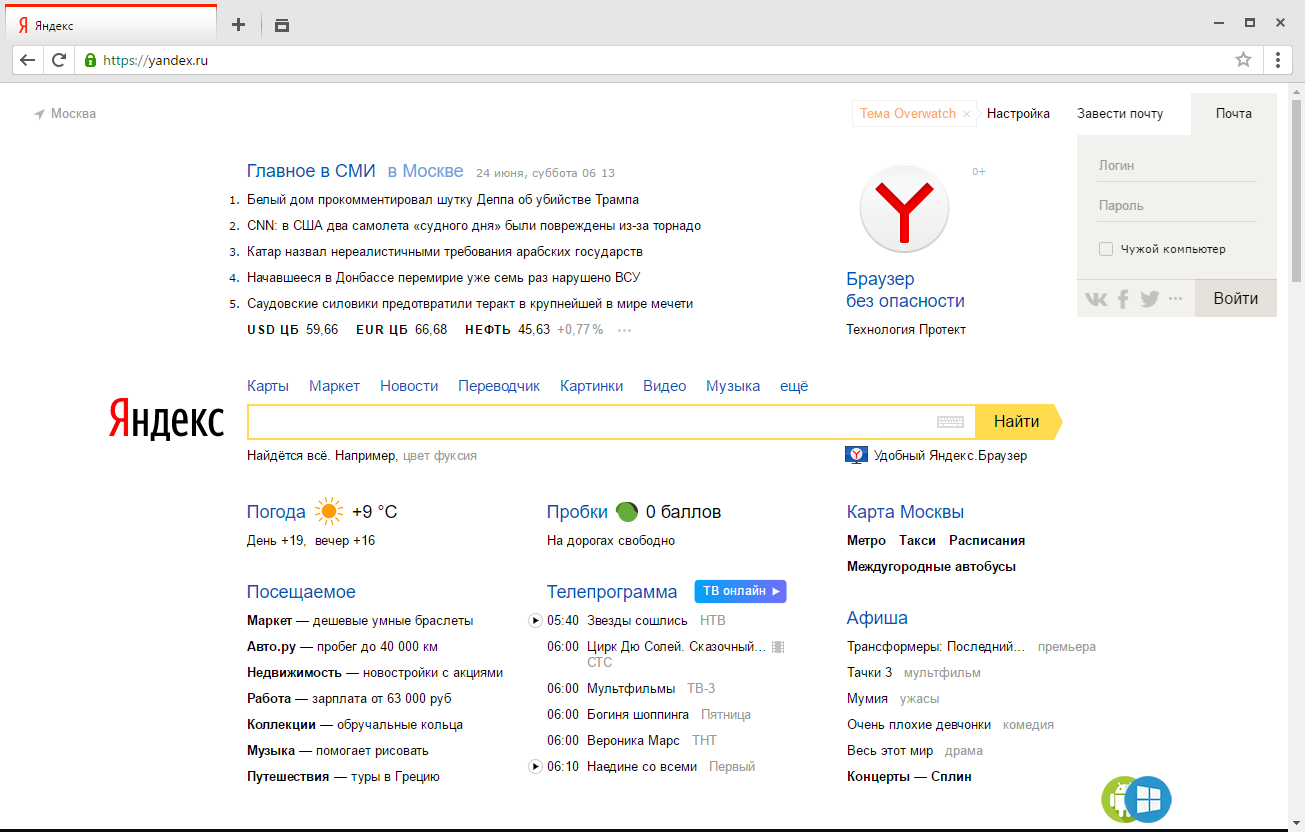This screenshot has height=832, width=1305.
Task: Open the Пробки traffic link
Action: (x=577, y=512)
